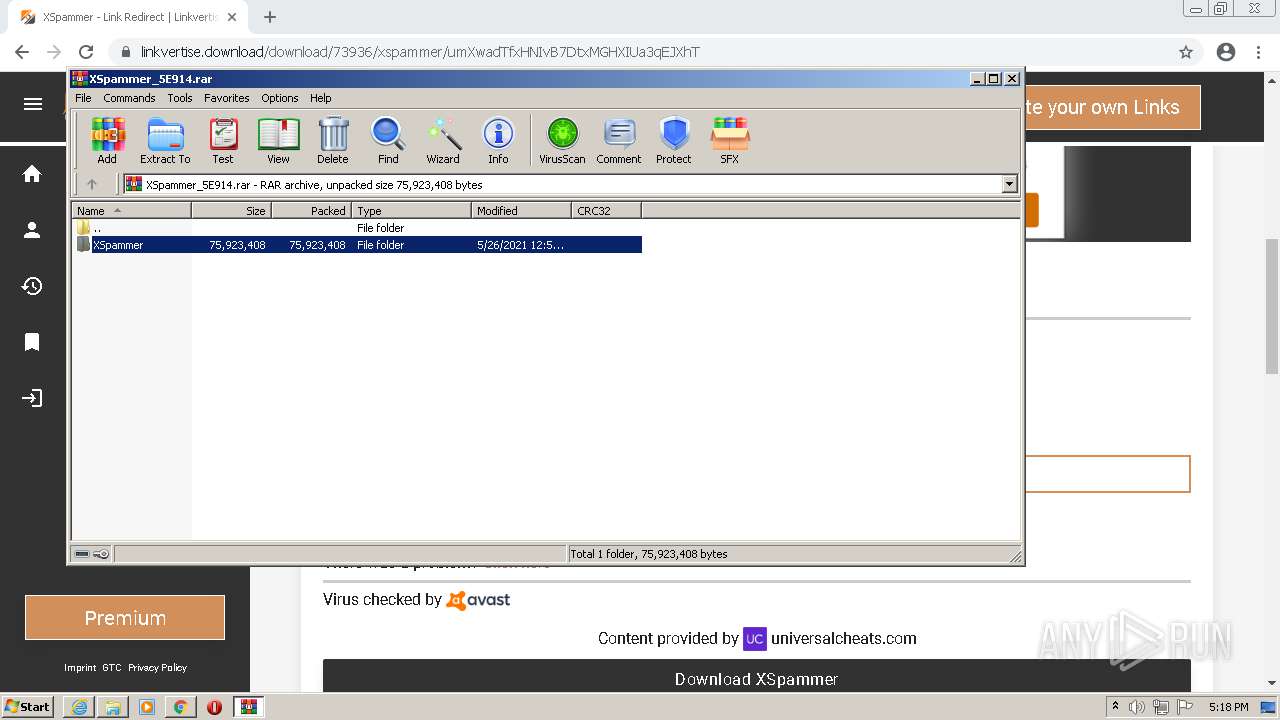The image size is (1280, 720).
Task: Show archive Info
Action: tap(498, 140)
